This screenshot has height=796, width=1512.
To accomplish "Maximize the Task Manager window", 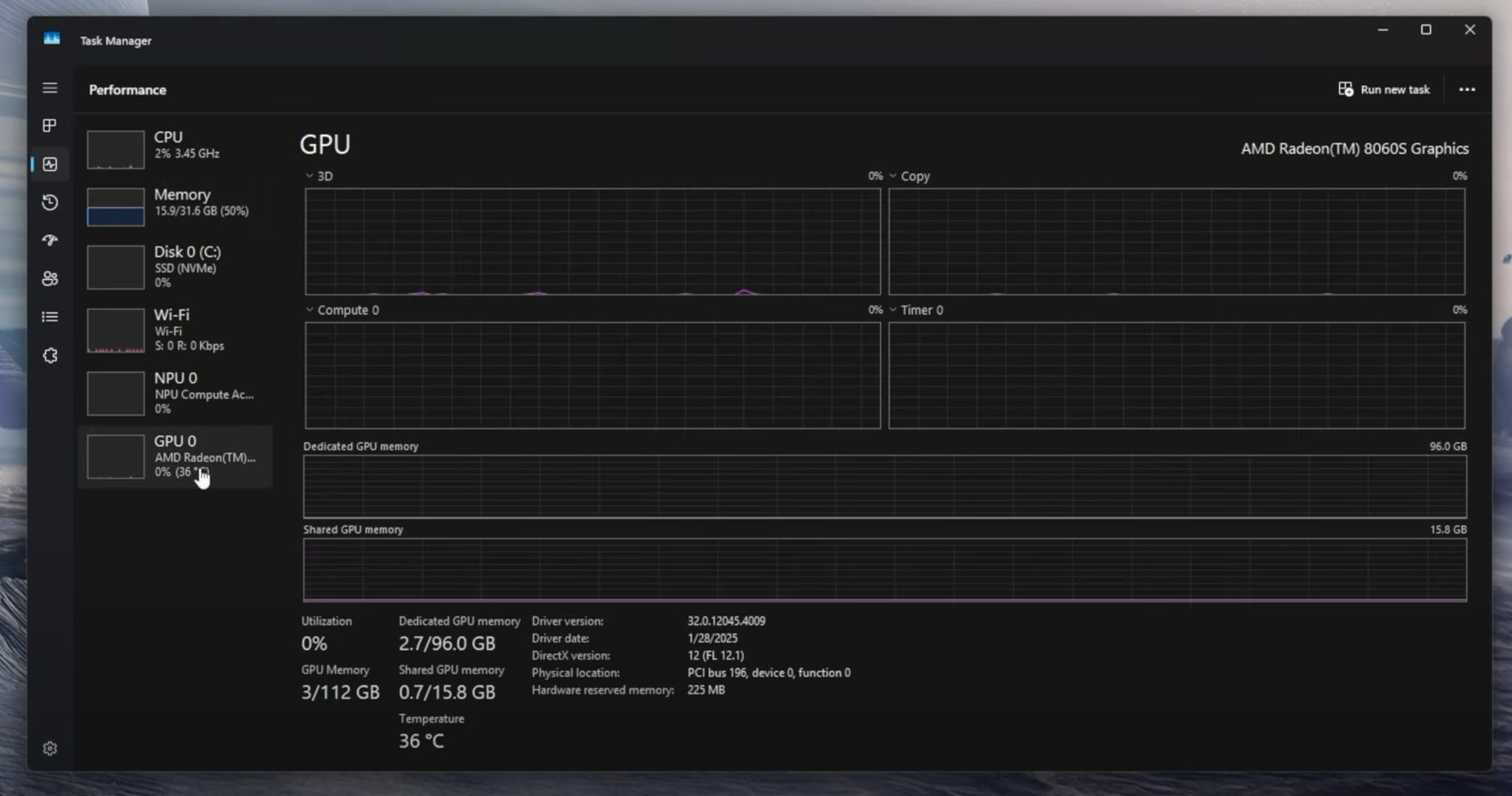I will [x=1426, y=30].
